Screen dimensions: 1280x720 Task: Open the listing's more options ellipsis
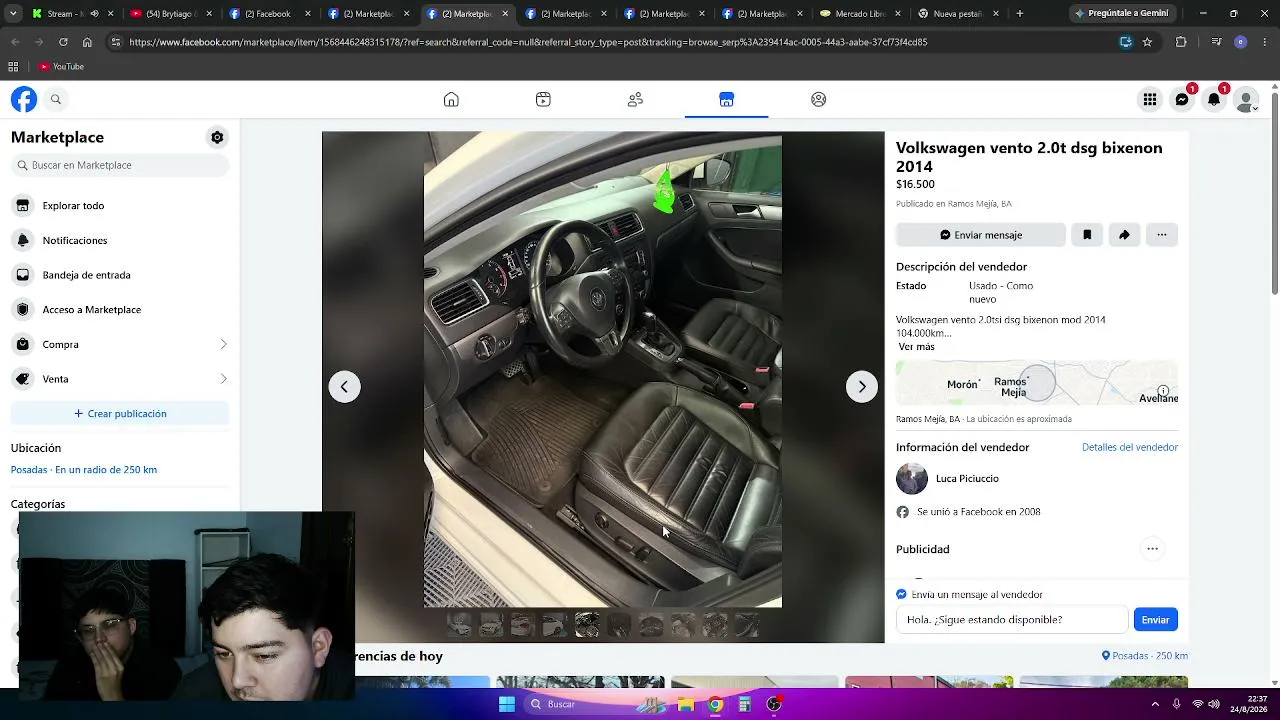tap(1161, 235)
